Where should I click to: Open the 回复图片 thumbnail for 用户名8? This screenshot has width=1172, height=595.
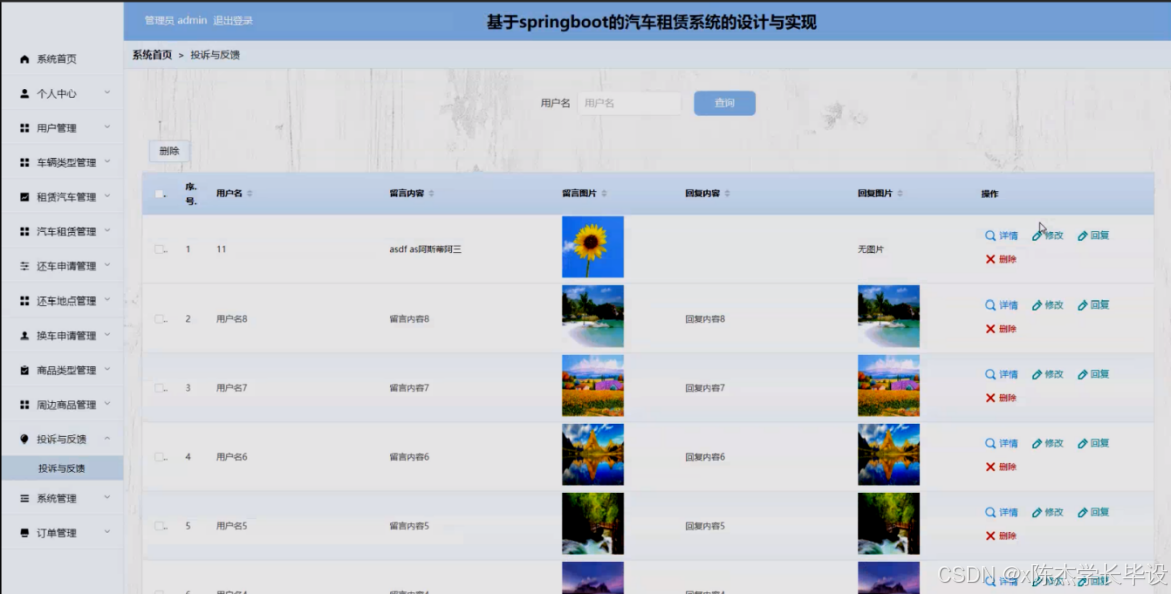click(x=889, y=316)
